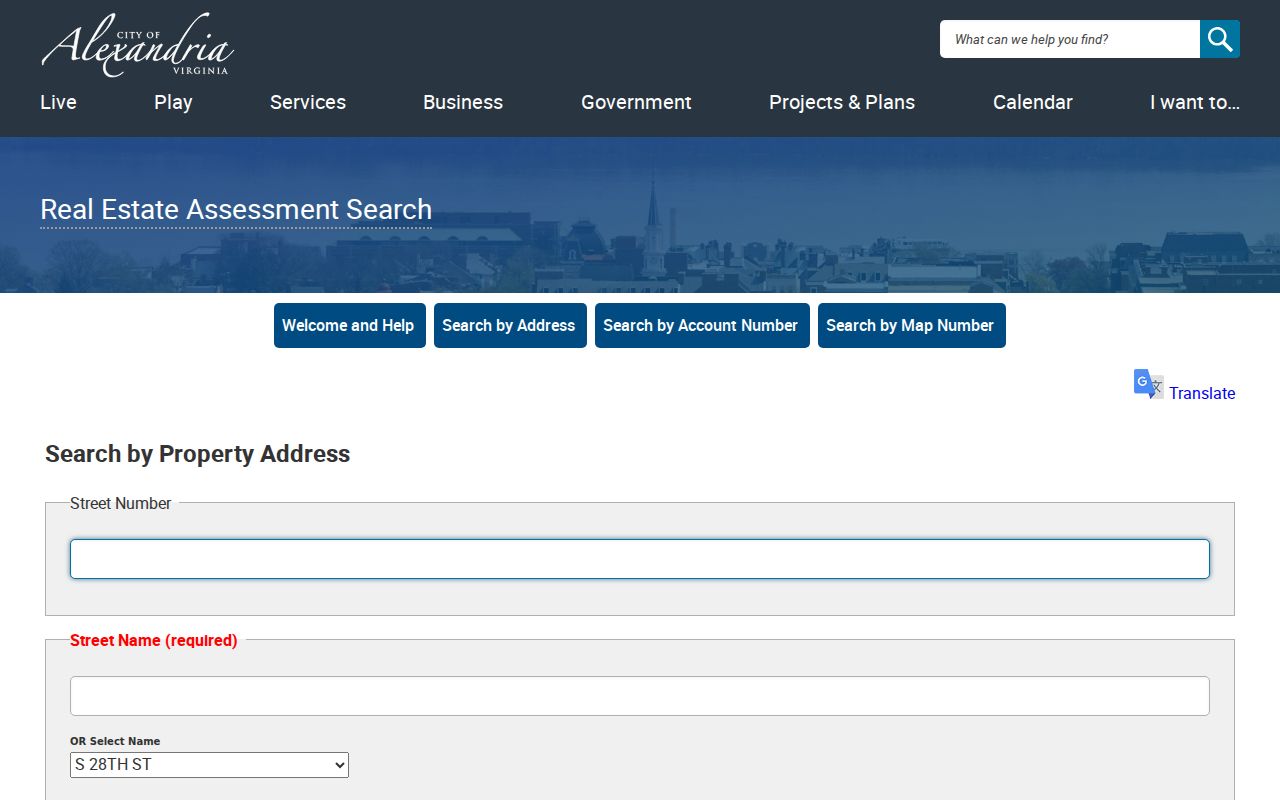
Task: Click the Welcome and Help button
Action: point(348,326)
